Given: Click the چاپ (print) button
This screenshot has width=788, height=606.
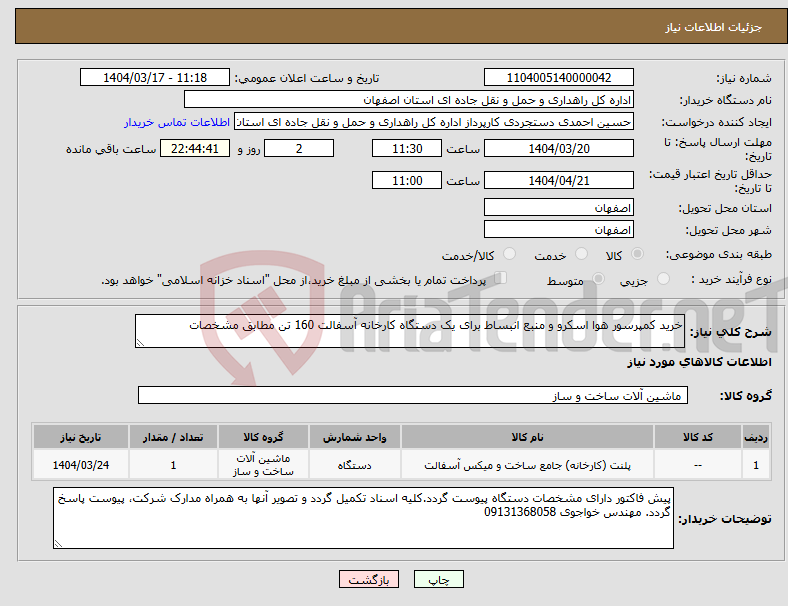Looking at the screenshot, I should pyautogui.click(x=438, y=579).
